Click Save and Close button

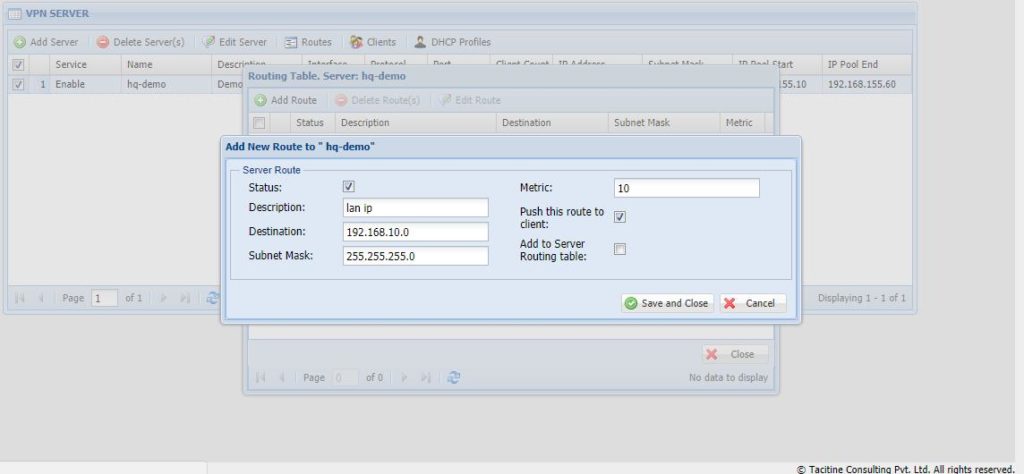pos(666,303)
